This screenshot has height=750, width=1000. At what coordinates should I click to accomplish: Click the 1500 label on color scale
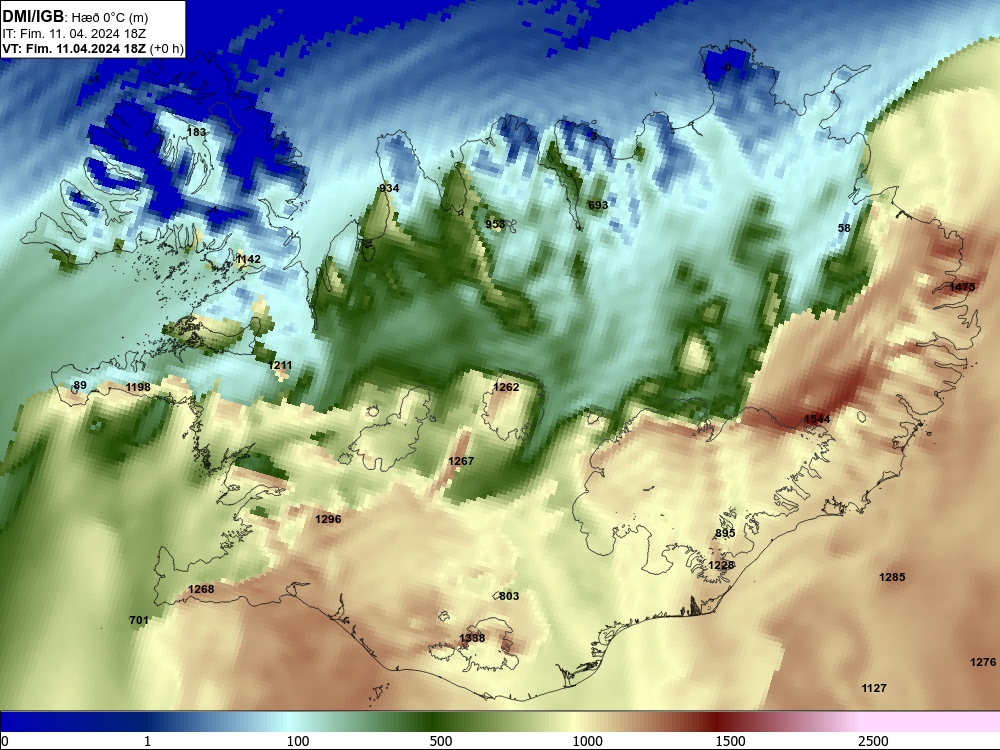coord(730,741)
